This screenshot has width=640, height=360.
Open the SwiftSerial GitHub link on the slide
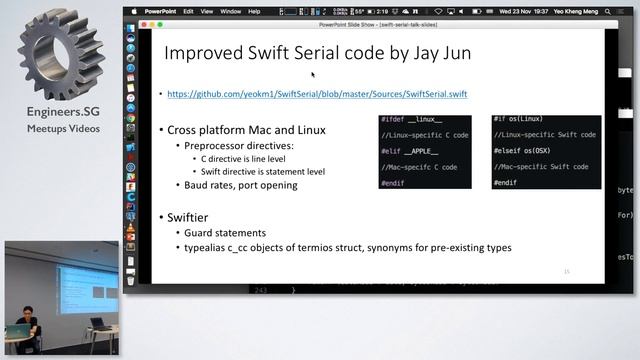(317, 94)
